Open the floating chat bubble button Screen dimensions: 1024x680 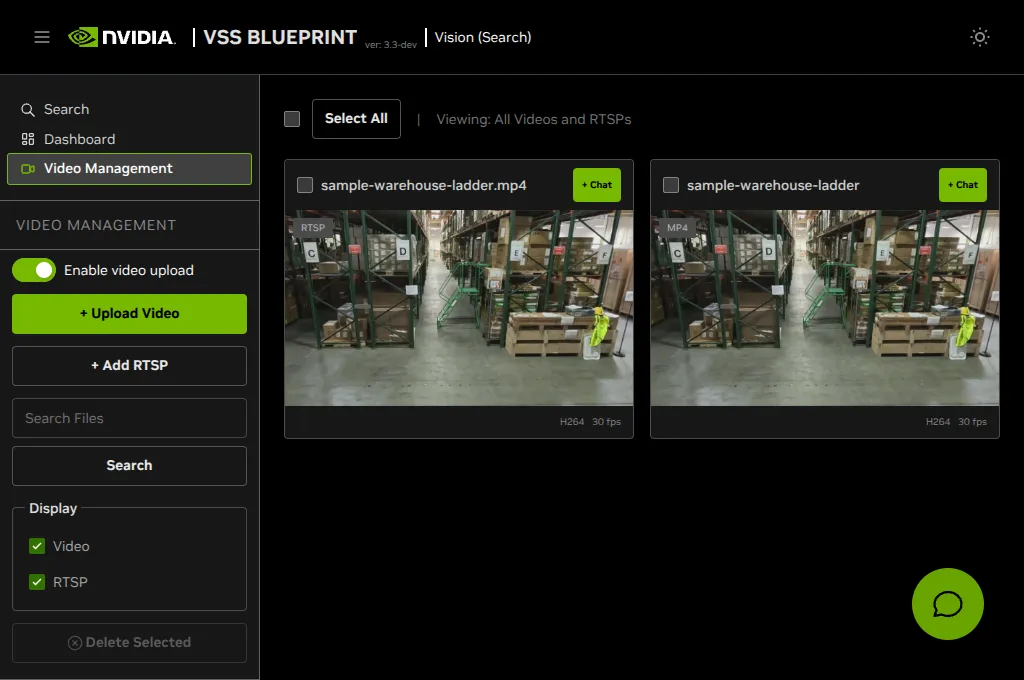click(948, 604)
